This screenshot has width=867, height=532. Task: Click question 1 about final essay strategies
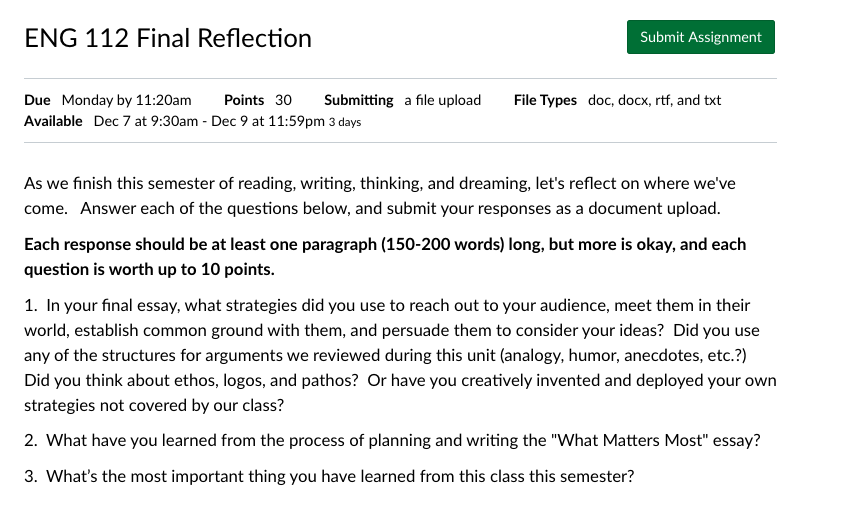[x=400, y=355]
